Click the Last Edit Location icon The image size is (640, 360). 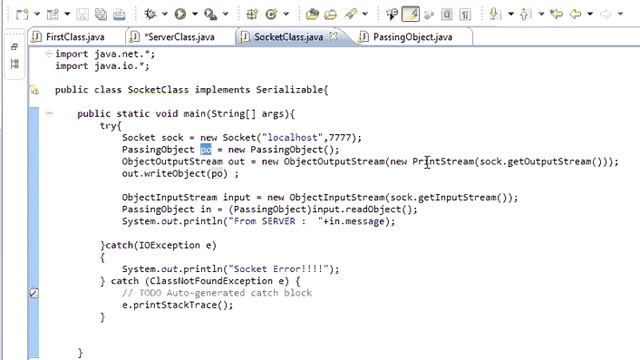point(556,14)
